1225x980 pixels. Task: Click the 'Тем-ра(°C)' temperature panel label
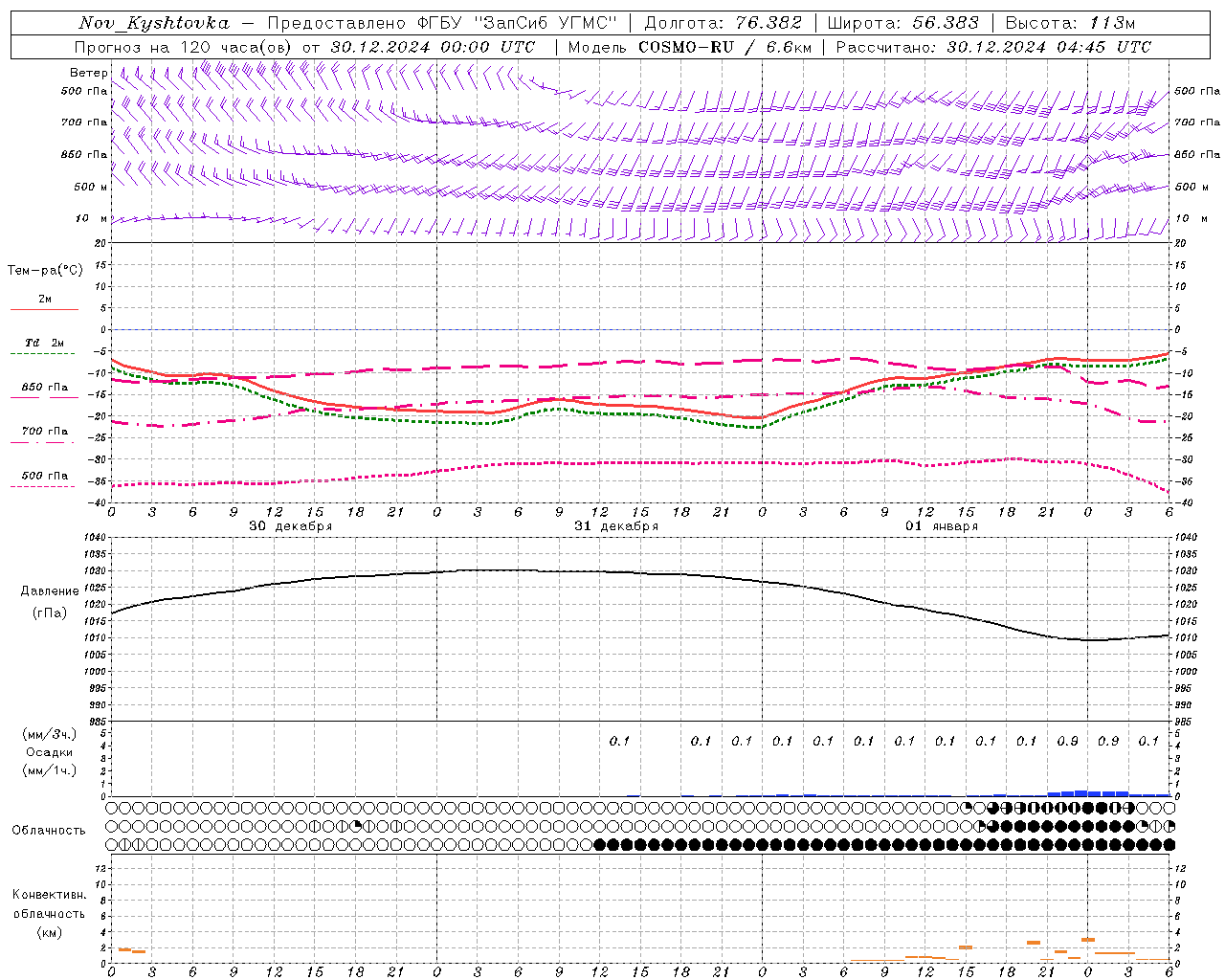[45, 271]
